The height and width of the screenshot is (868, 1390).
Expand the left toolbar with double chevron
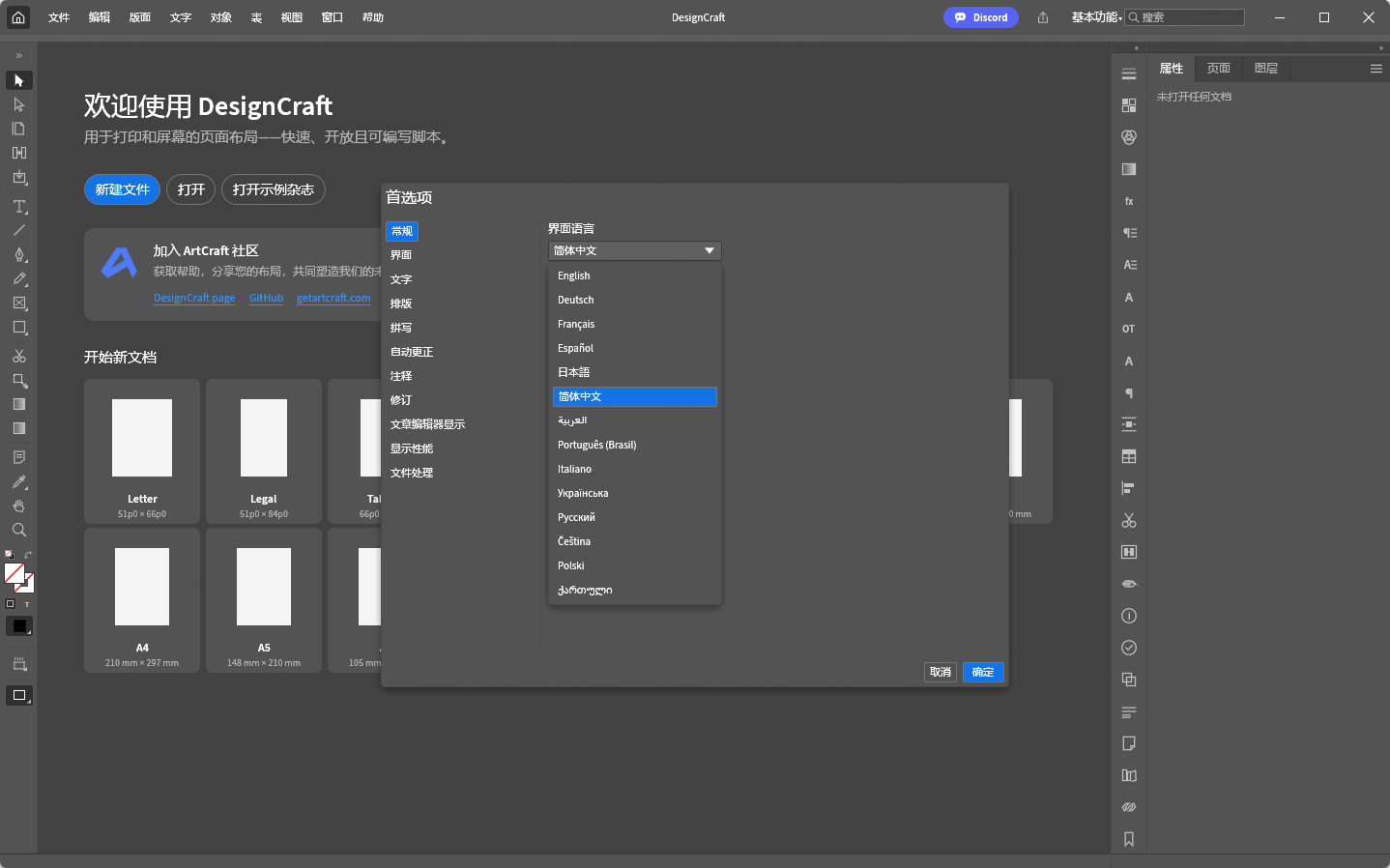(18, 55)
